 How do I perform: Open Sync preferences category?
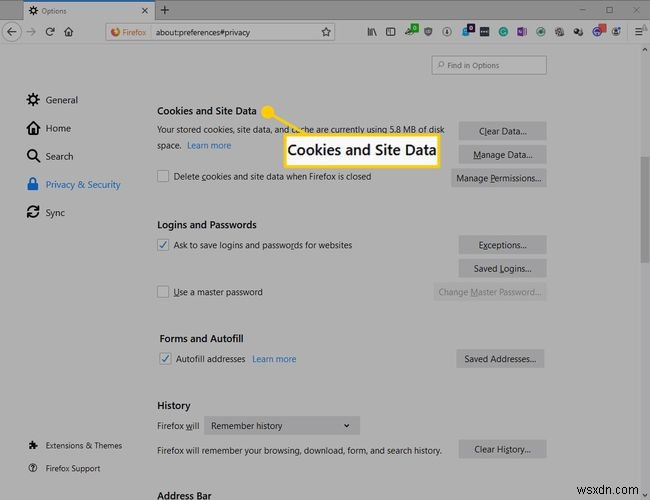(46, 213)
